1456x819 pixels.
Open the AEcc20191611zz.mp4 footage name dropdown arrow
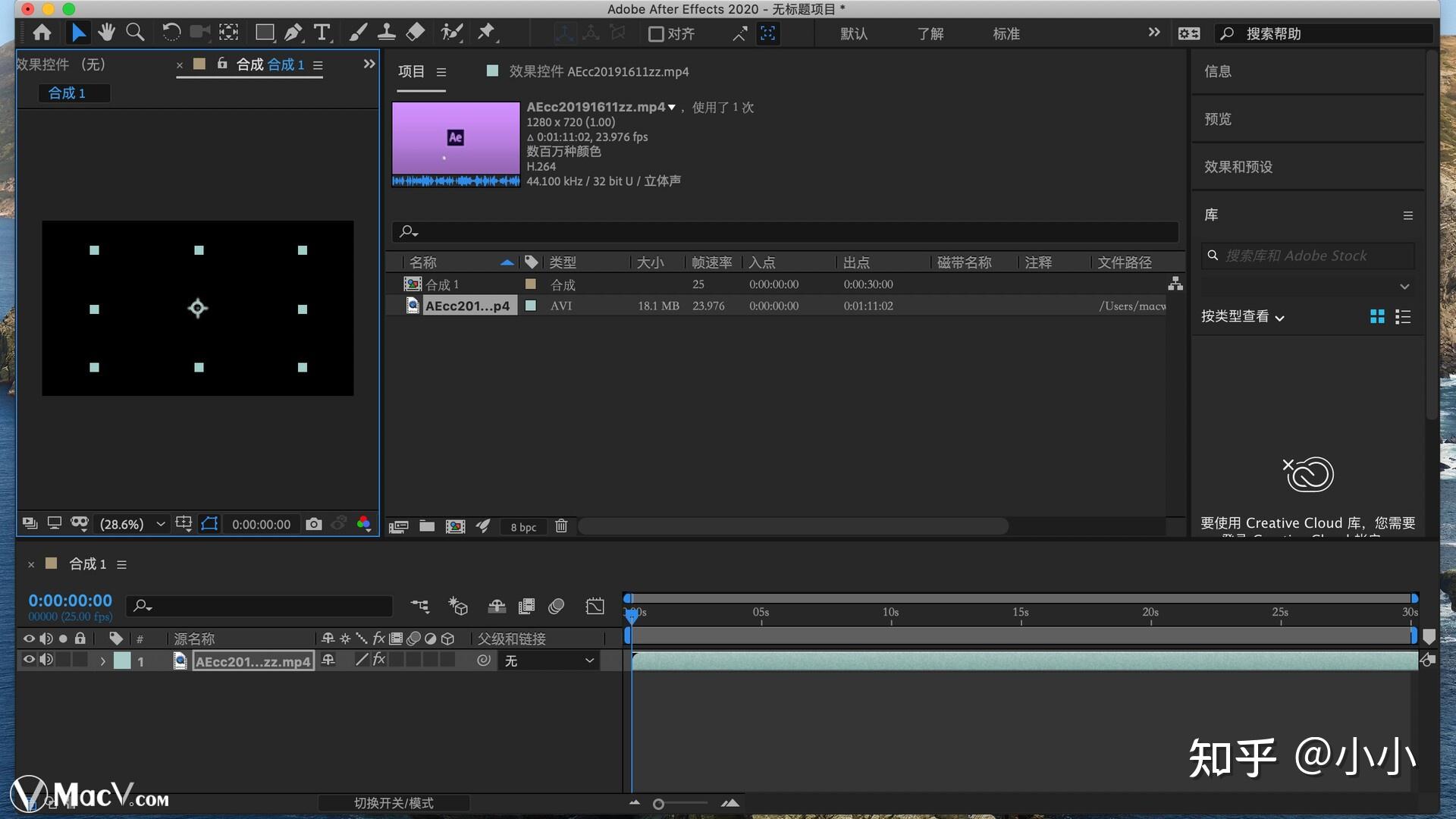671,108
